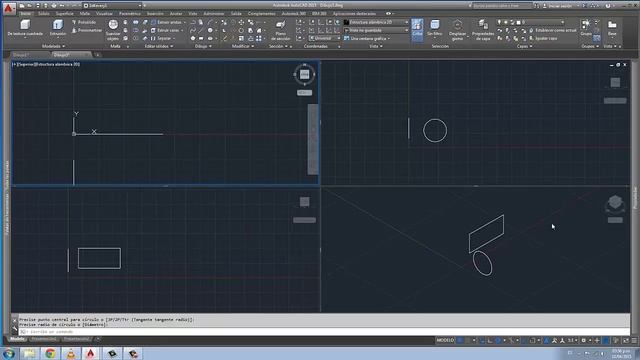Click the AutoCAD taskbar icon

coord(91,353)
